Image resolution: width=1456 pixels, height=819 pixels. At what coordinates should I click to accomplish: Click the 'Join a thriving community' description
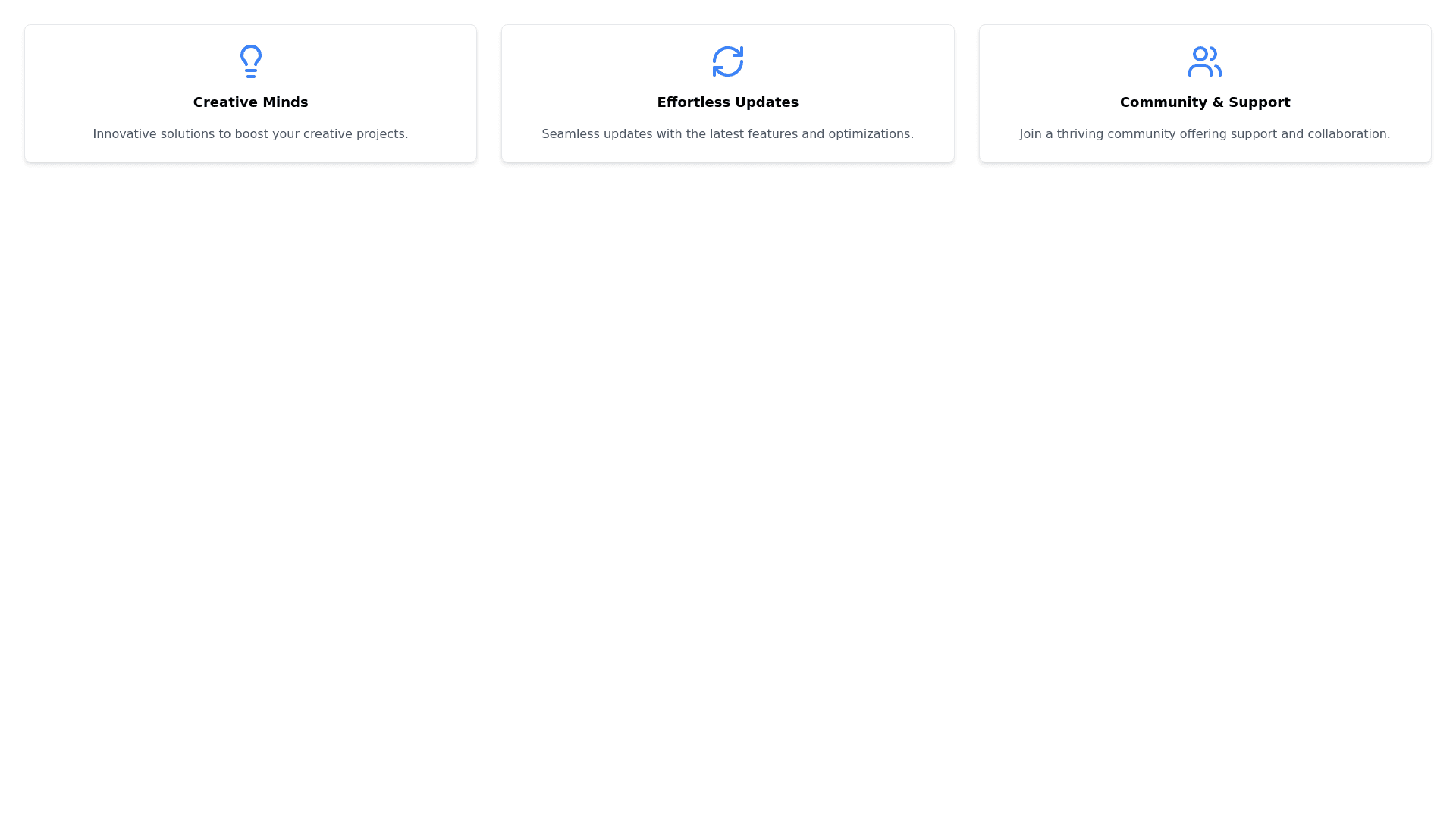pyautogui.click(x=1204, y=134)
